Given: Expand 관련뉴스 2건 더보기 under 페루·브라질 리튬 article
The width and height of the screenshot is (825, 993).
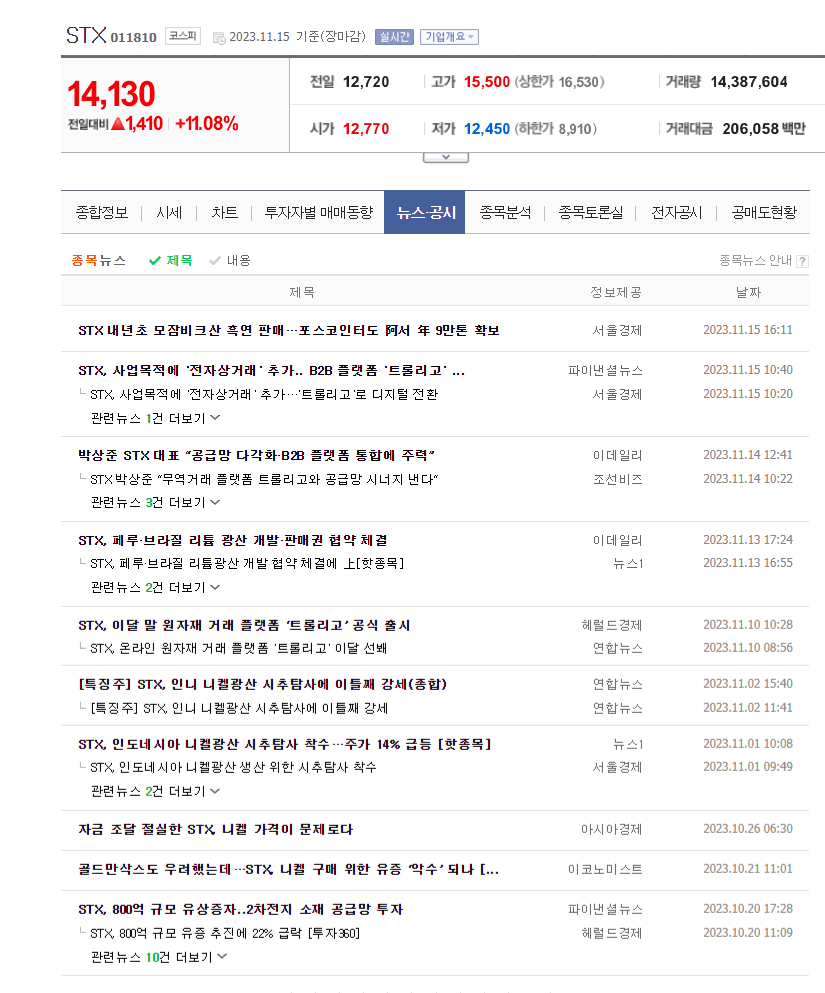Looking at the screenshot, I should [x=156, y=587].
